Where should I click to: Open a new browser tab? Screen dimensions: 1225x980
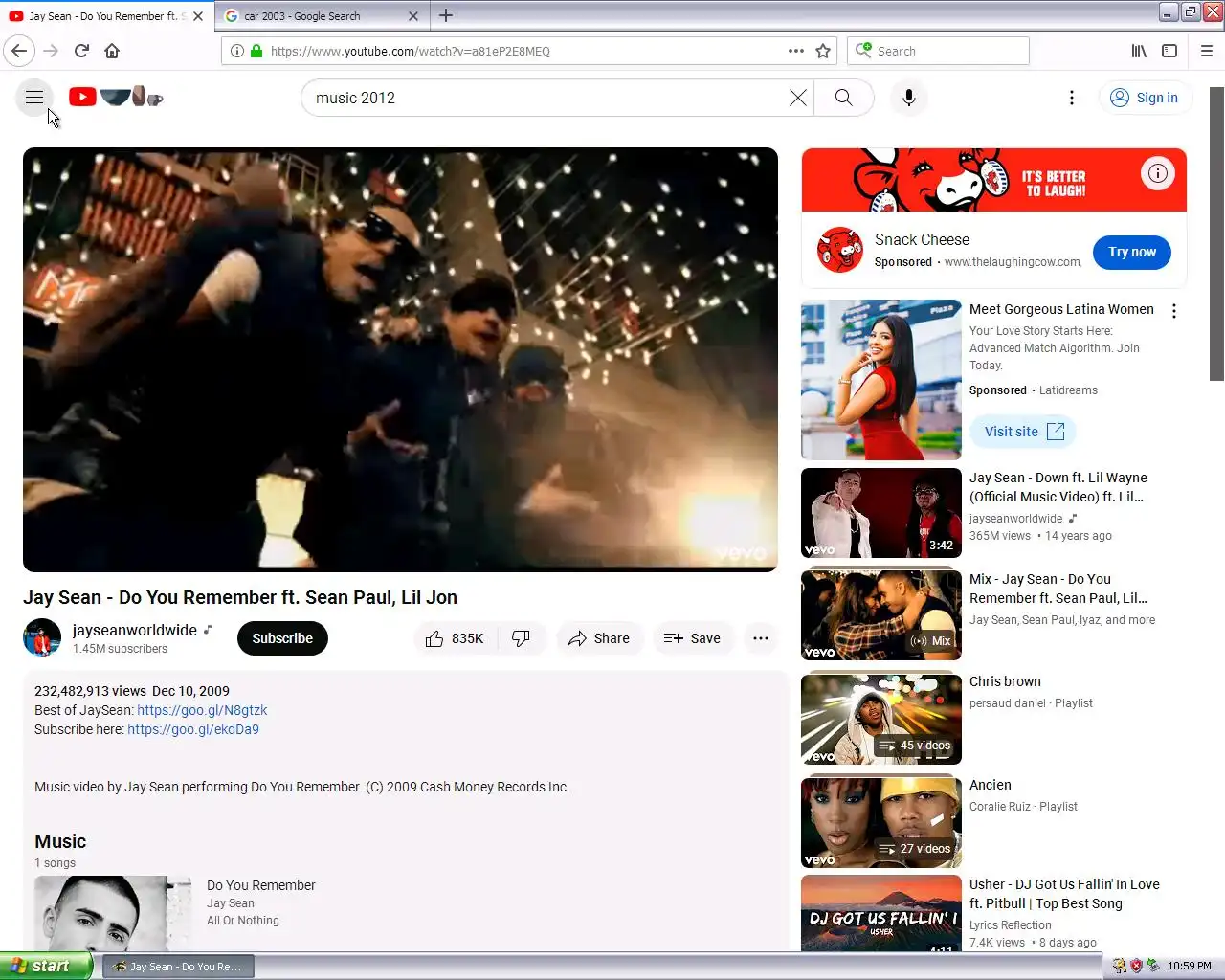[446, 15]
